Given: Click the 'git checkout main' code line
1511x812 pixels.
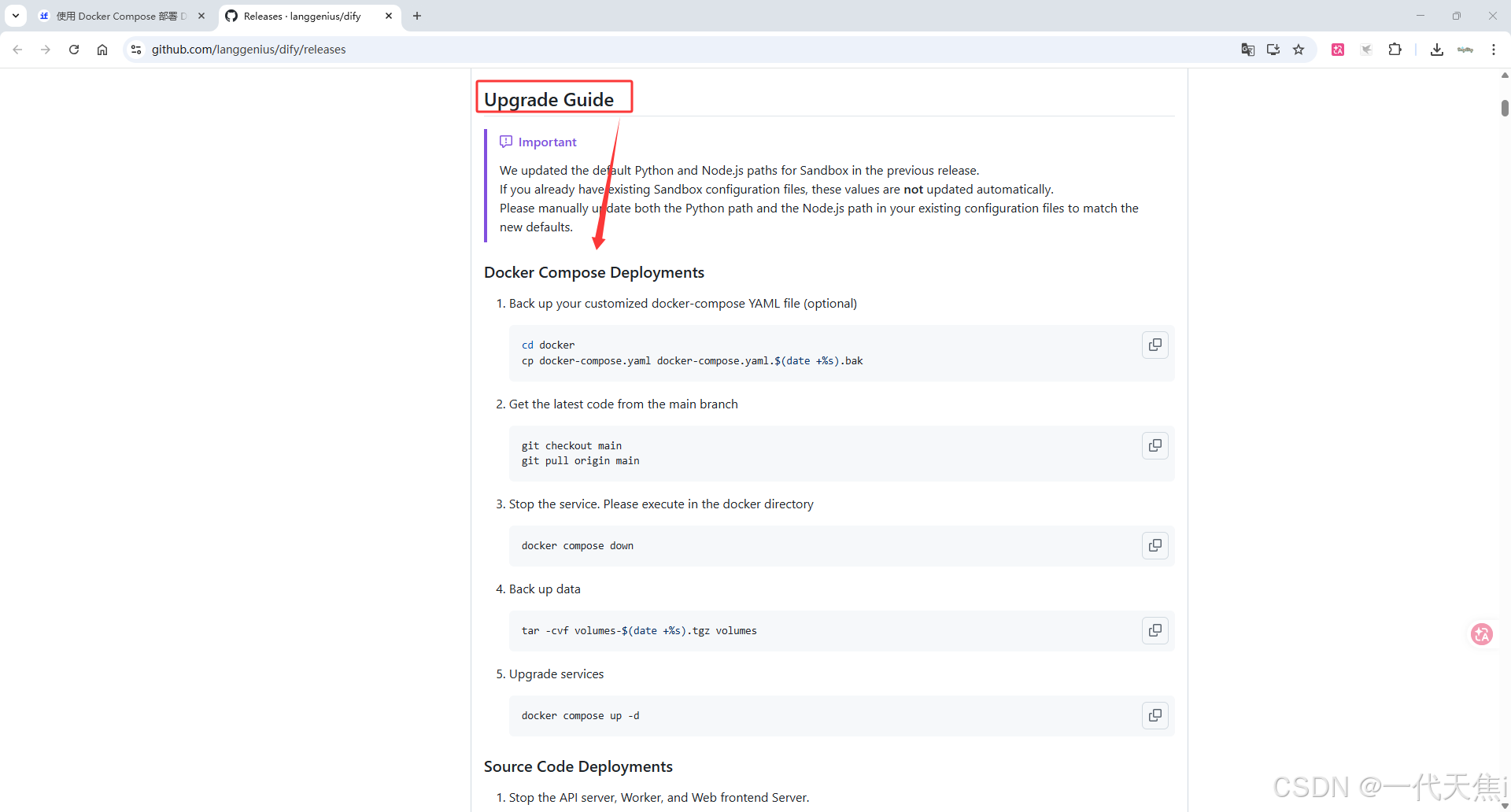Looking at the screenshot, I should pyautogui.click(x=571, y=446).
